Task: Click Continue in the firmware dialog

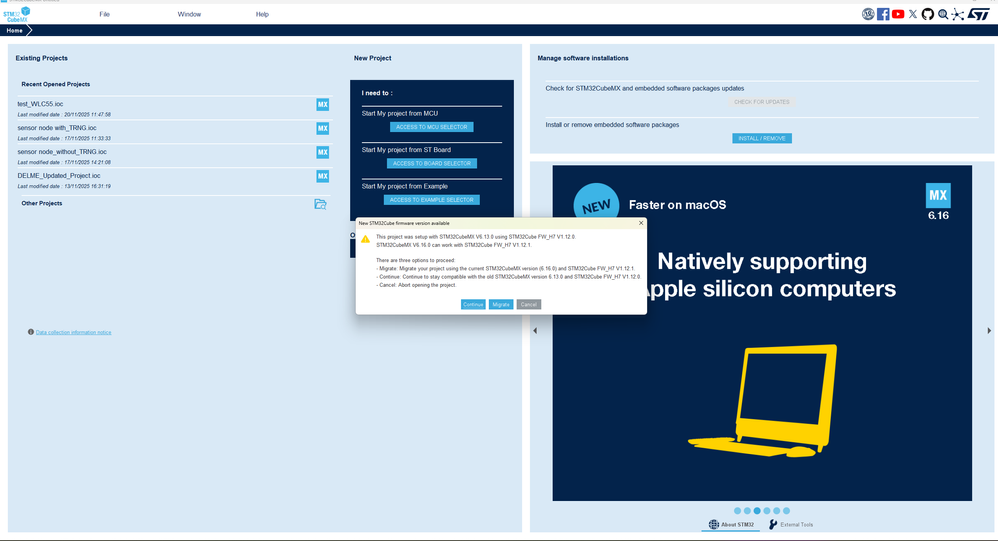Action: 473,305
